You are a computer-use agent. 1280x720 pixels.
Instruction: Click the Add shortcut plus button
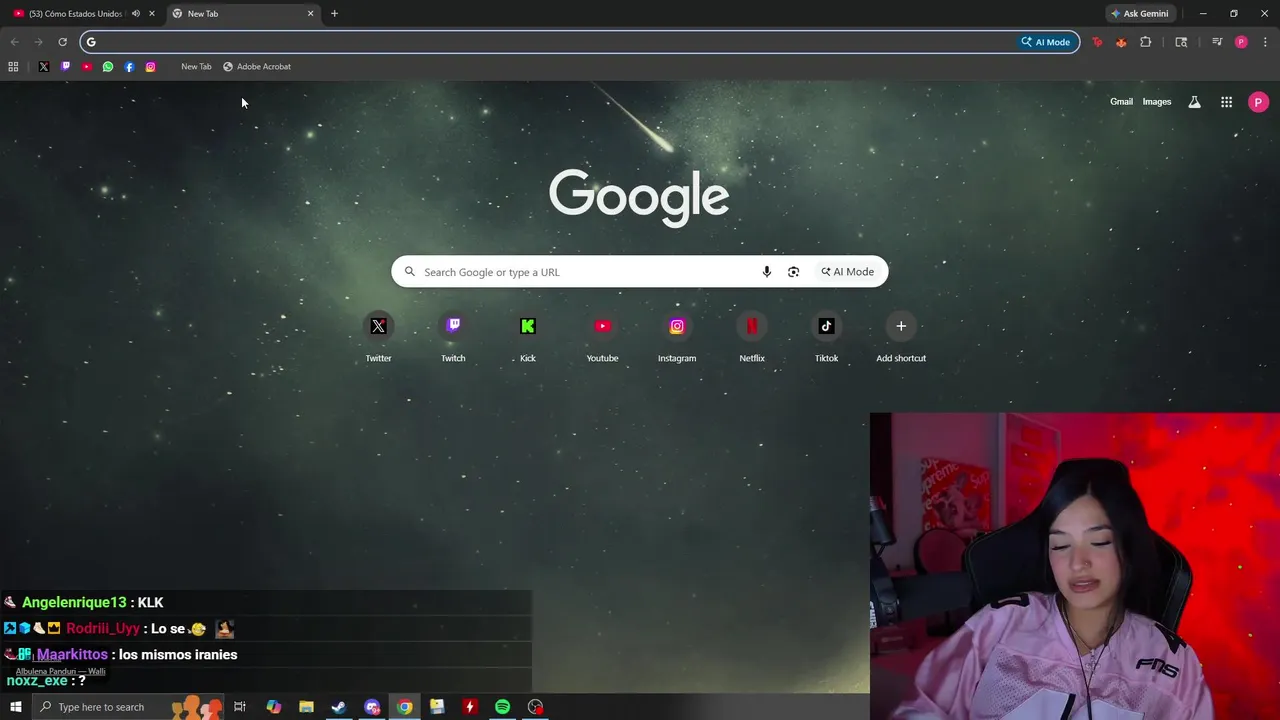[901, 326]
